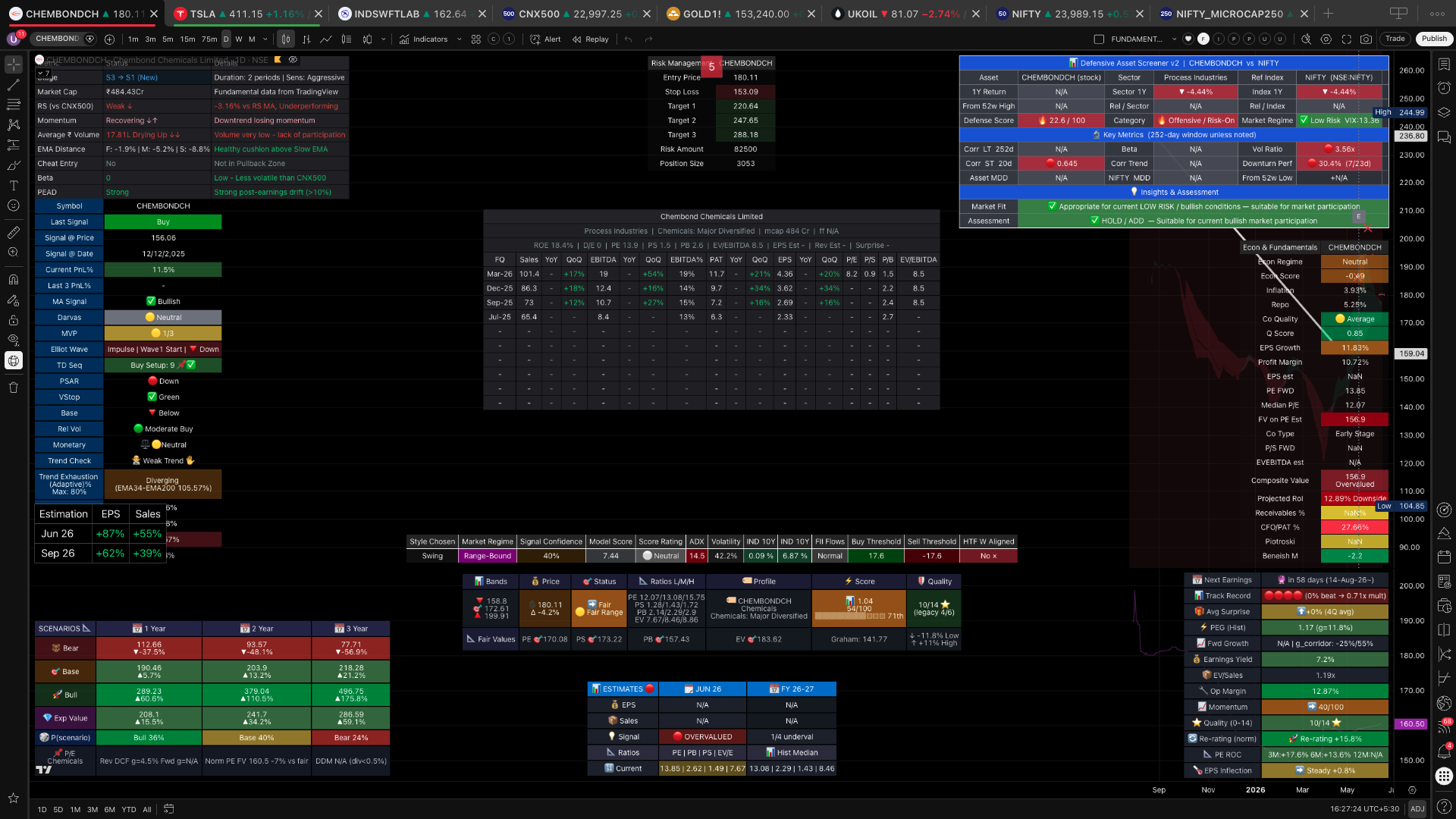Click the Trade button

(x=1395, y=39)
